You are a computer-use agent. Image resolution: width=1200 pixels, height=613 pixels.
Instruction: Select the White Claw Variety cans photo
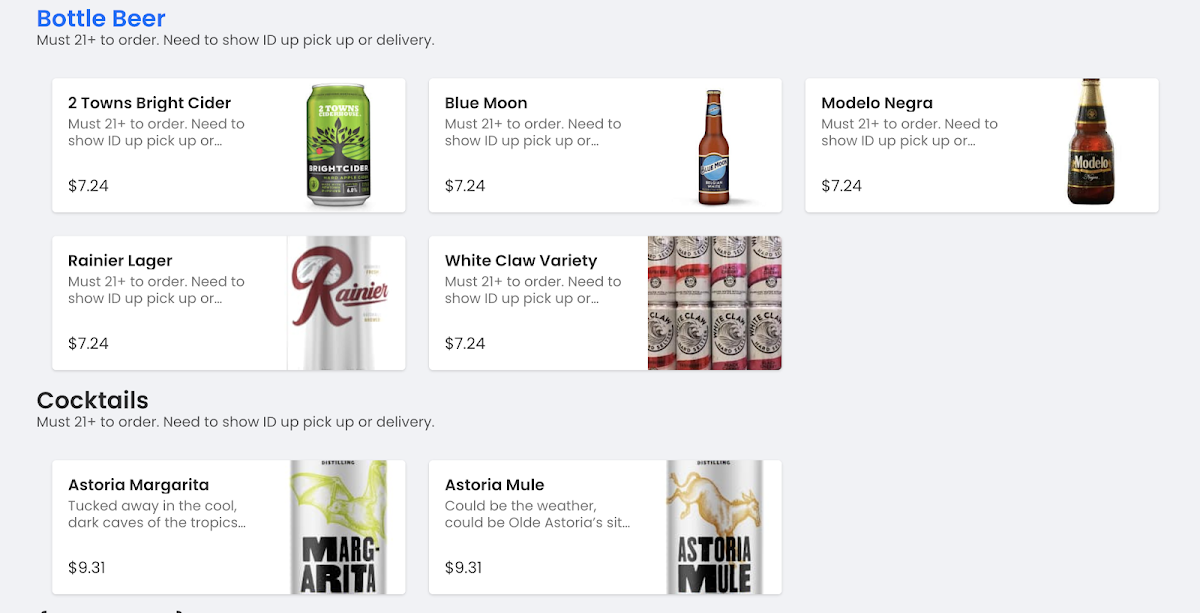[x=714, y=303]
